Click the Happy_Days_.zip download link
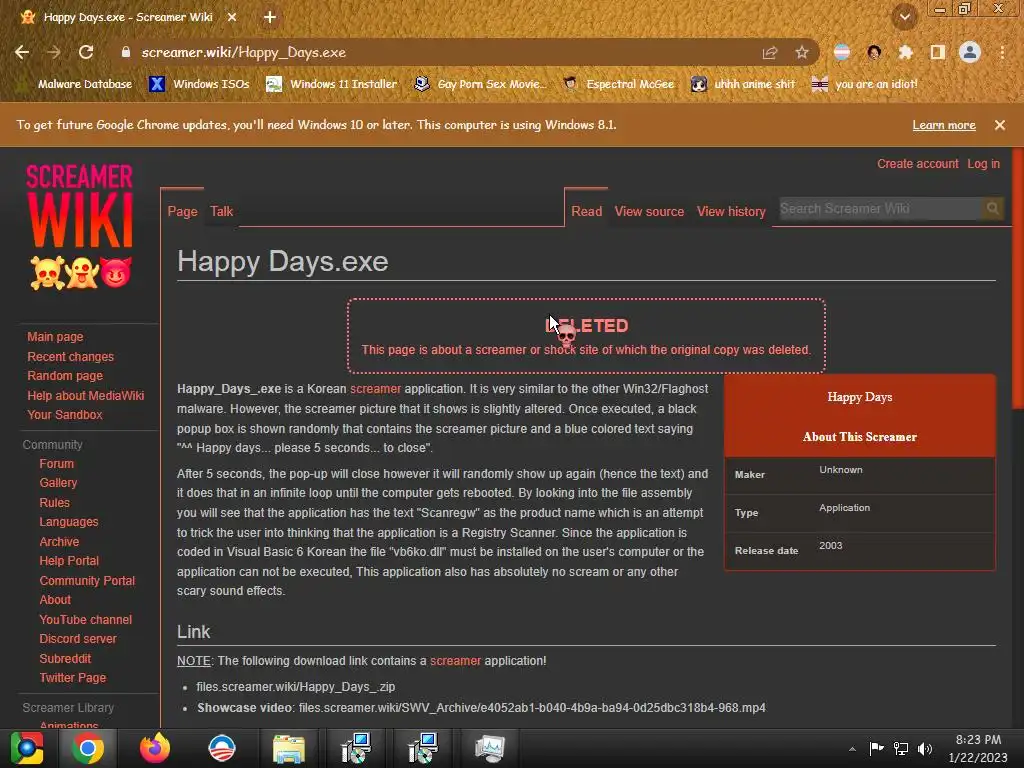This screenshot has width=1024, height=768. coord(295,687)
